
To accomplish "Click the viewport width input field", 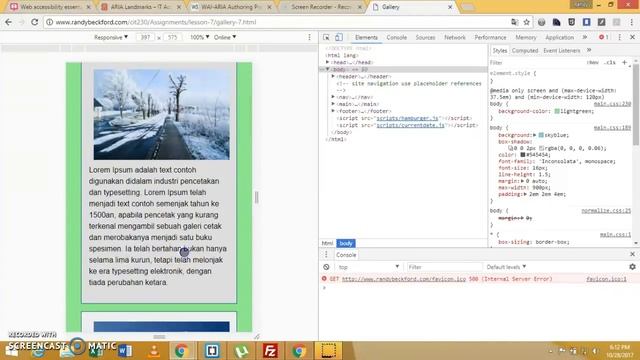I will [145, 37].
